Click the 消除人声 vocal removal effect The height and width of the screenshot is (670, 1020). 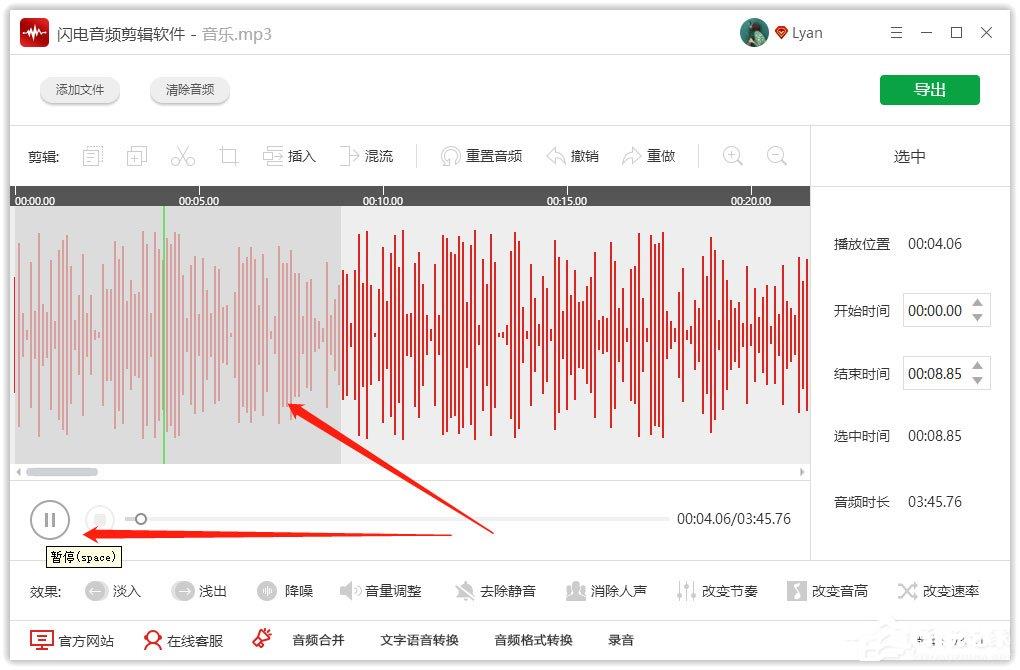[x=606, y=591]
